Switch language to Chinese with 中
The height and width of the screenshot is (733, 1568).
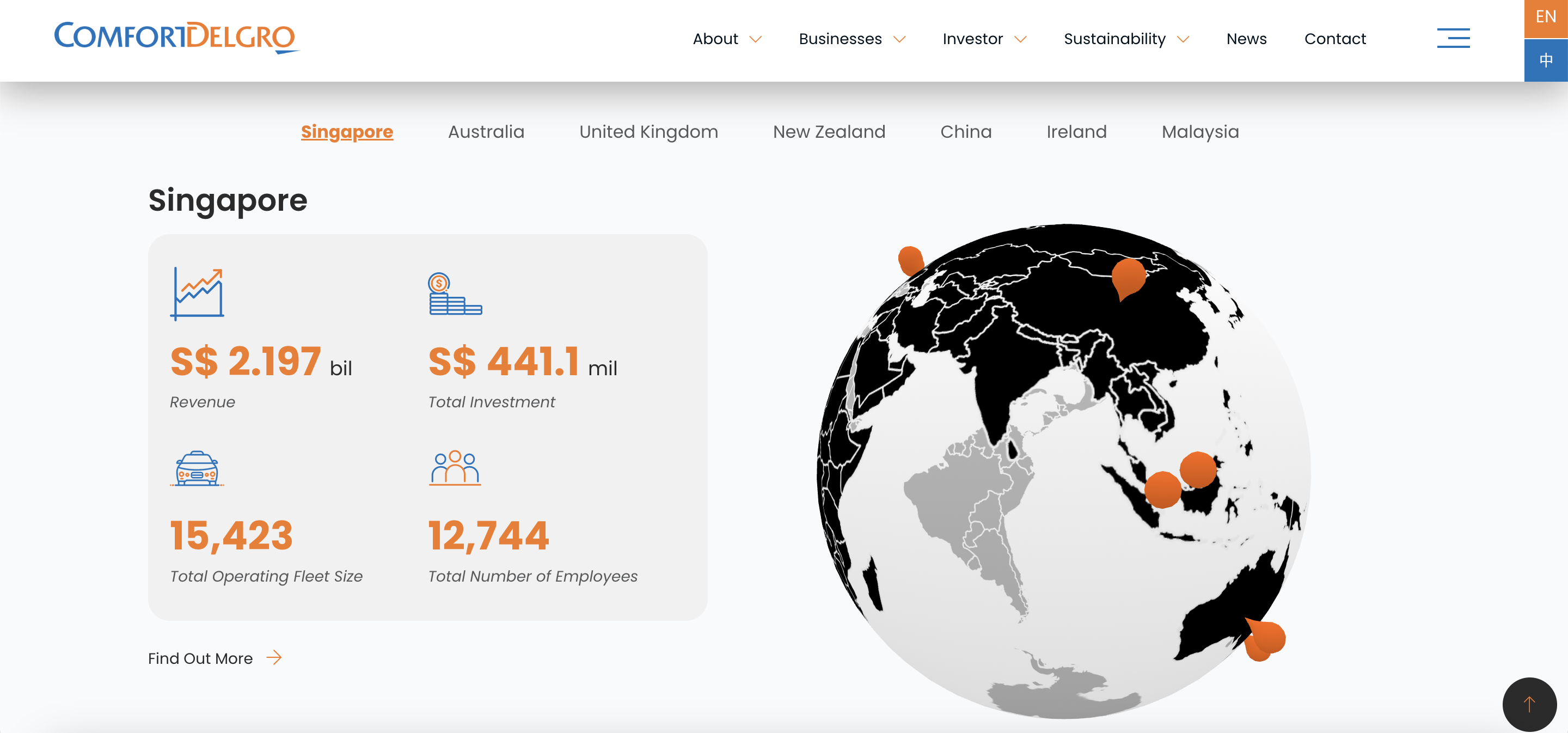coord(1546,60)
